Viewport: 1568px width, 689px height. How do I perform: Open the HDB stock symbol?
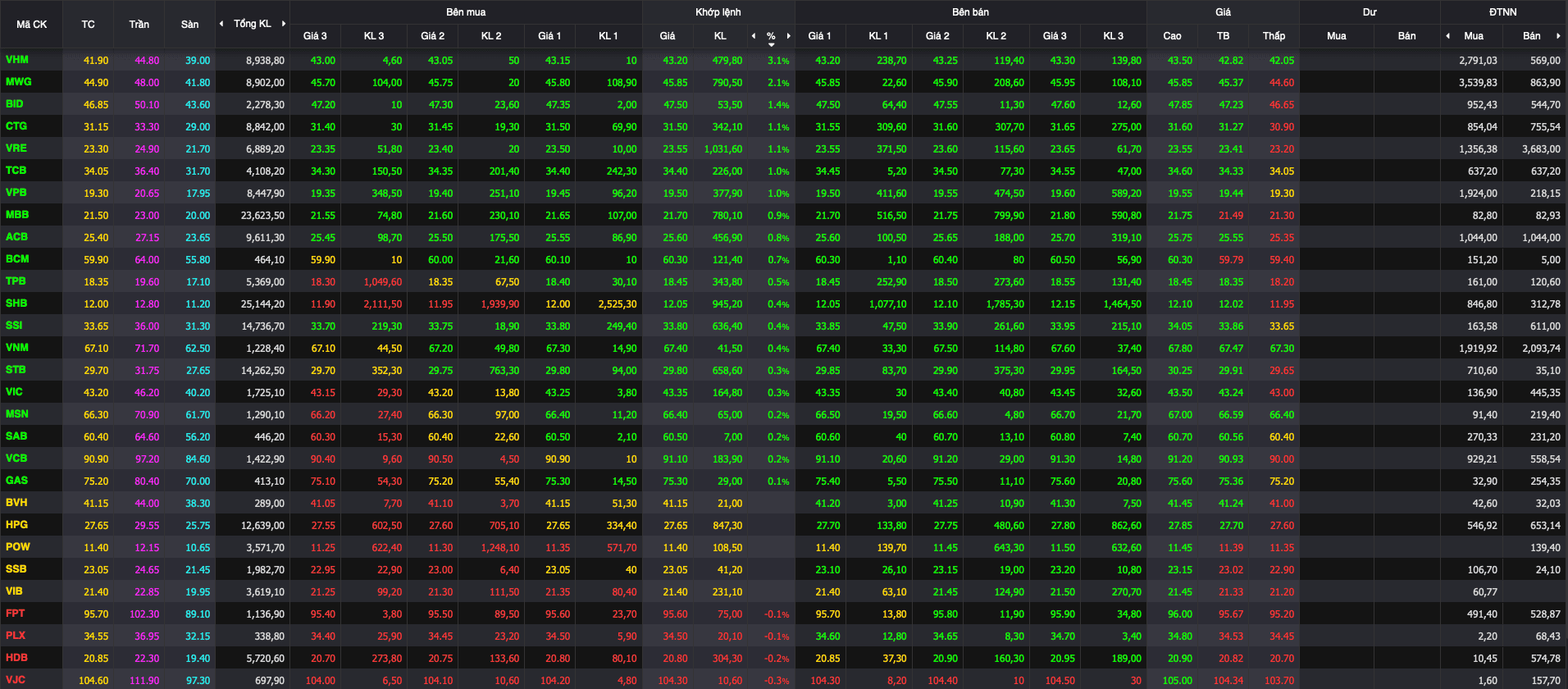16,658
